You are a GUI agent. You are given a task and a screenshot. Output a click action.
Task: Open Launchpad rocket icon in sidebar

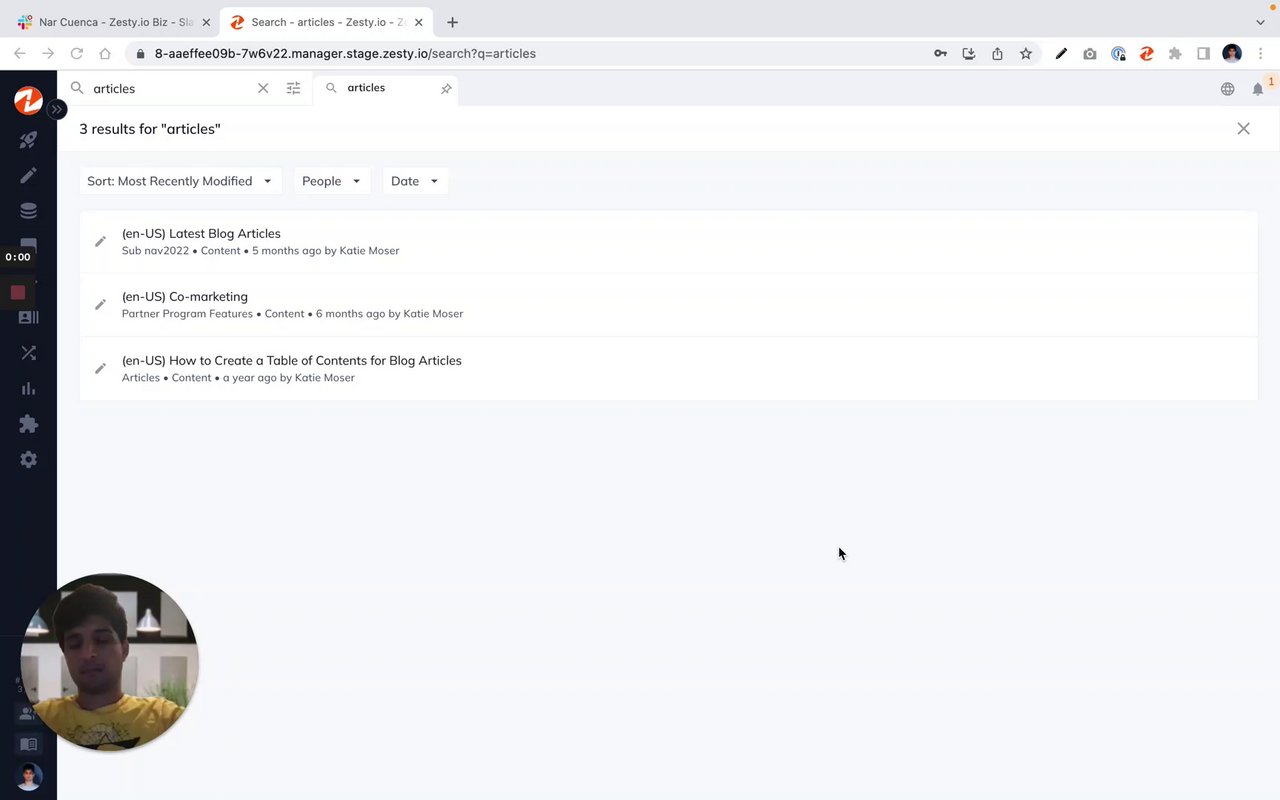click(x=28, y=140)
